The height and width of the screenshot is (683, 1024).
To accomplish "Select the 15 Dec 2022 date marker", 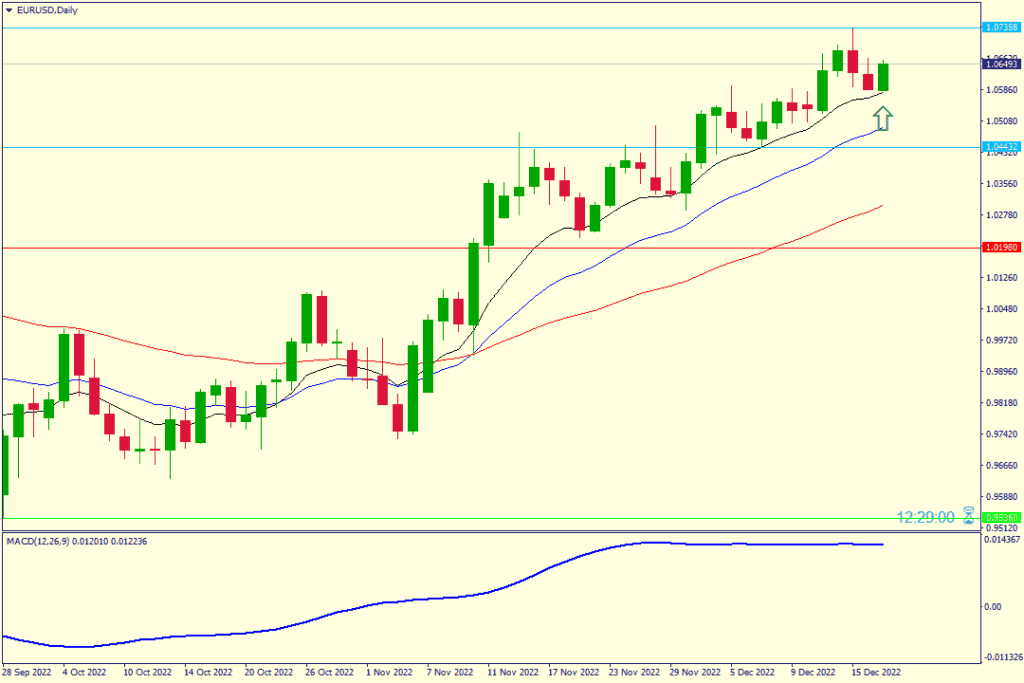I will point(878,673).
